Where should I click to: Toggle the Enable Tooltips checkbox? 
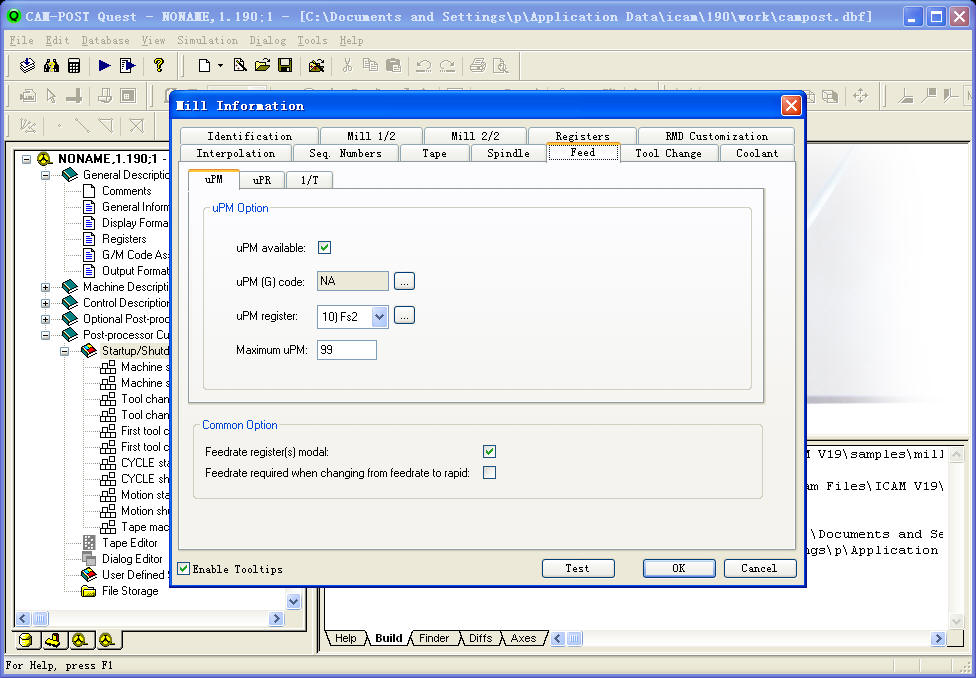pos(184,568)
